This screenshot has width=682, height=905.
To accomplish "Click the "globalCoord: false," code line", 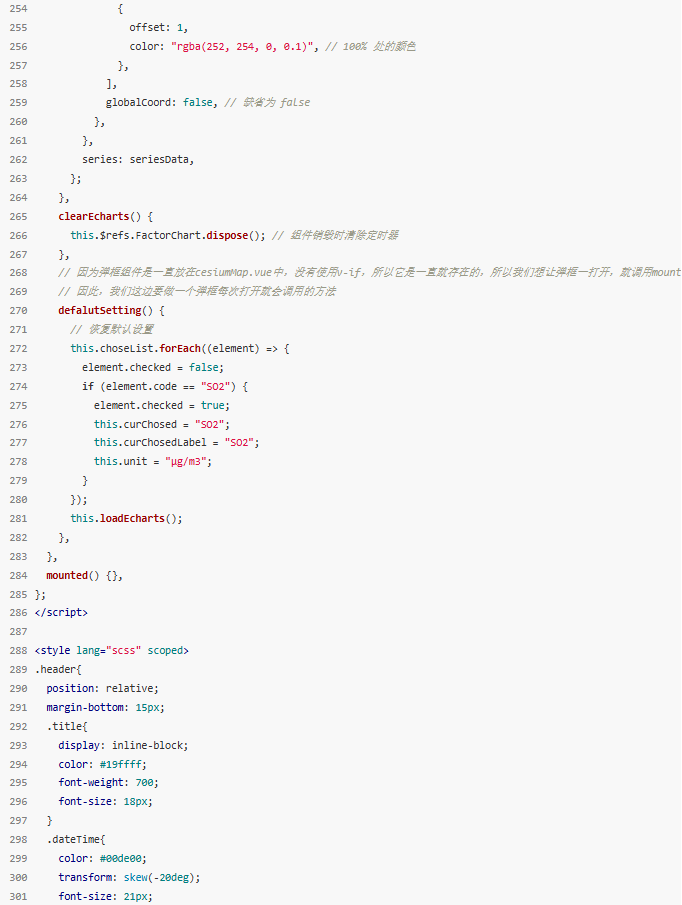I will (162, 103).
